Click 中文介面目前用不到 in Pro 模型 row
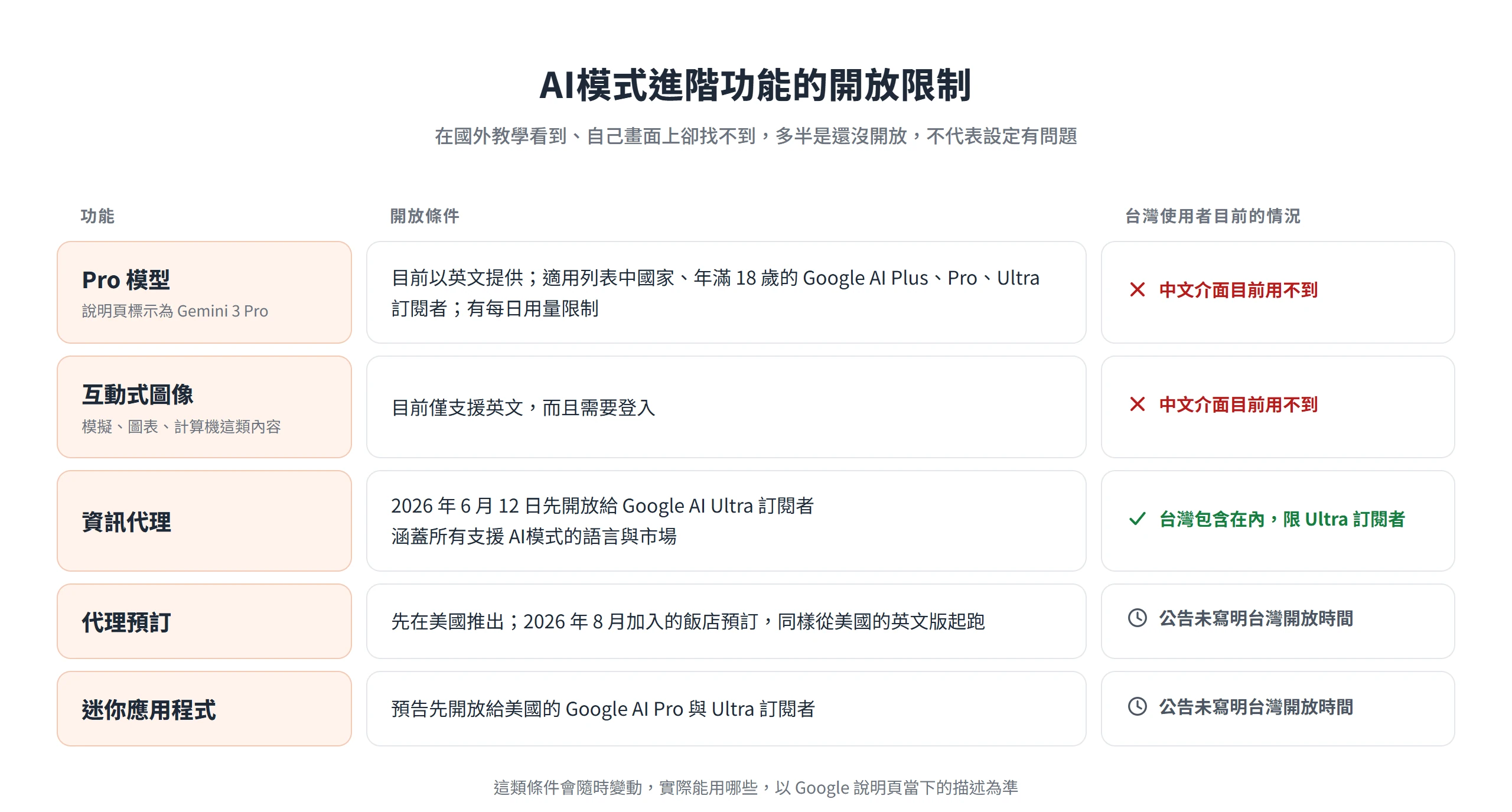This screenshot has height=812, width=1512. 1239,290
